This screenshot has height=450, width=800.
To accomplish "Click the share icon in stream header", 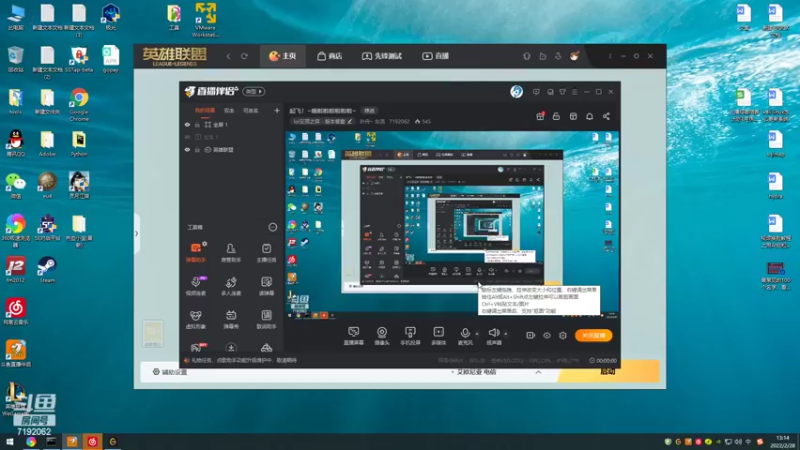I will 606,116.
